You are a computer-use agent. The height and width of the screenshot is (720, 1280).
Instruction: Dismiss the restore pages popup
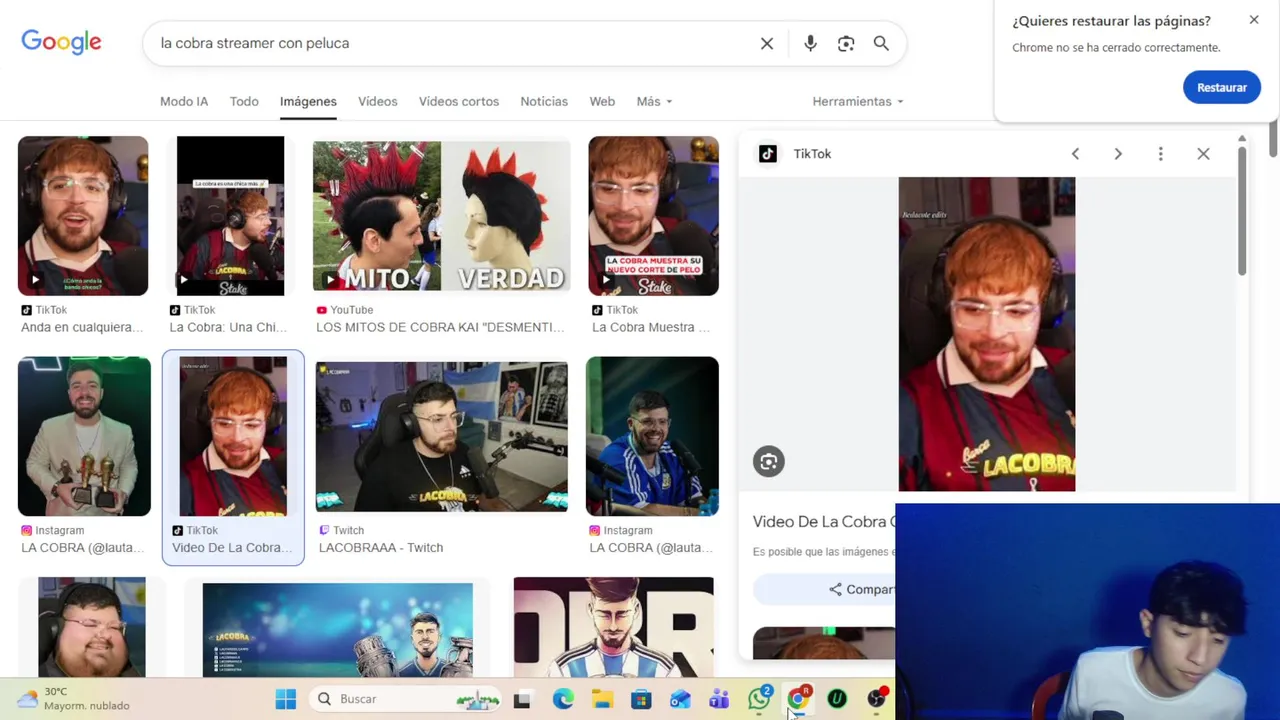pos(1254,20)
